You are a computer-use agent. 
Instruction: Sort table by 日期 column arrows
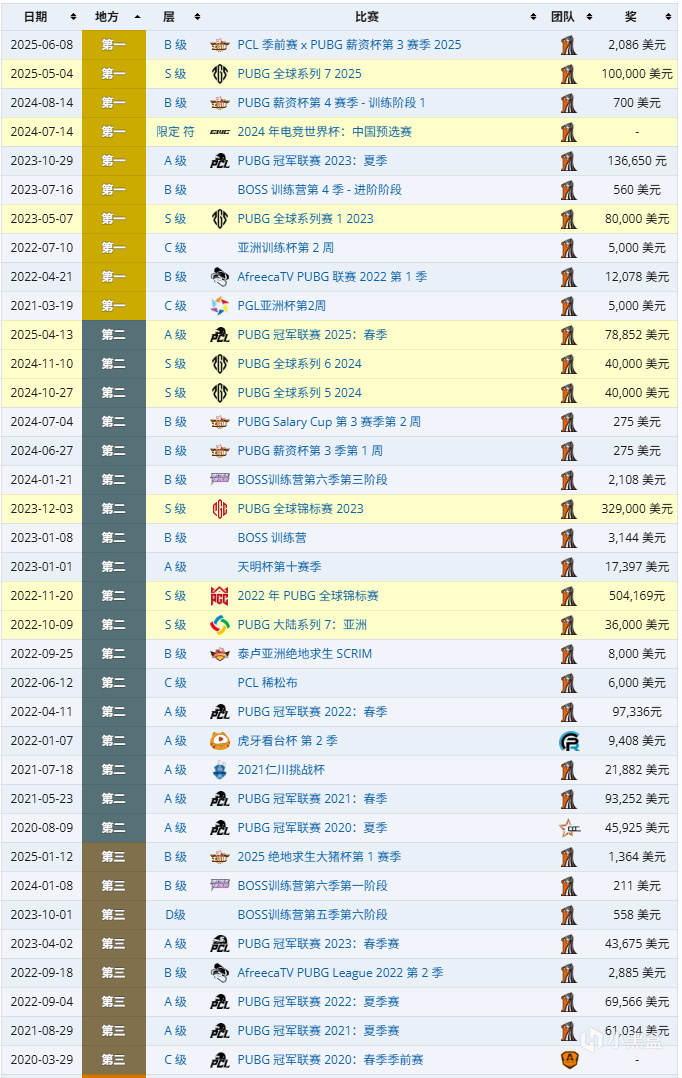pos(73,16)
